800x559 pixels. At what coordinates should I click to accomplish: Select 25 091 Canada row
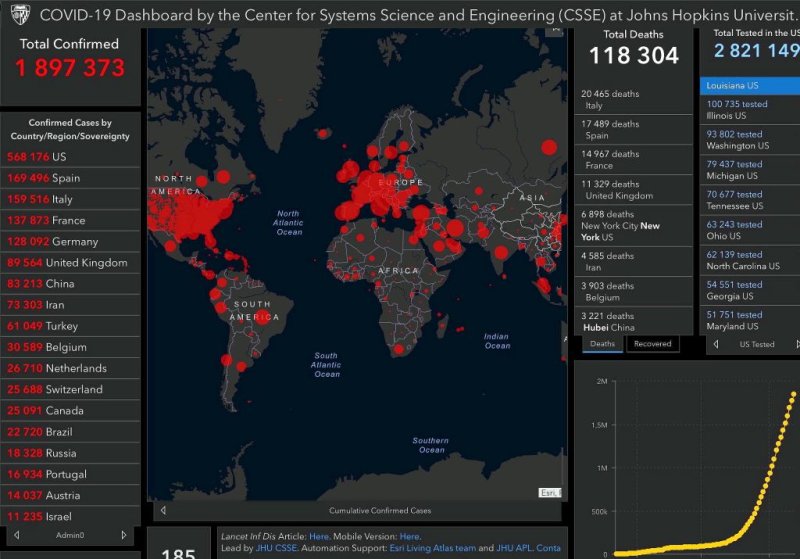[x=70, y=411]
